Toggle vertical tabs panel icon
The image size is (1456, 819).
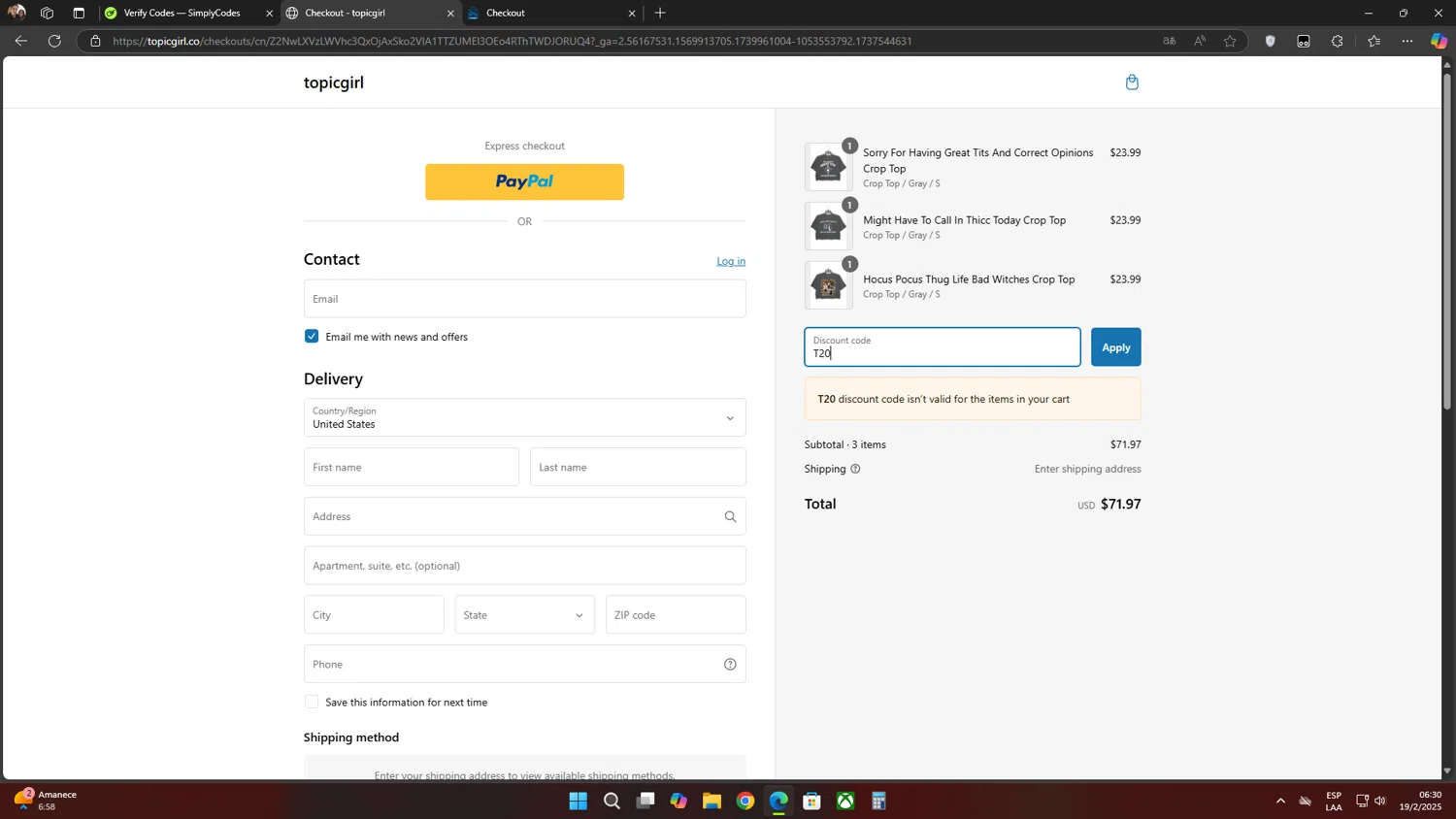pyautogui.click(x=79, y=13)
